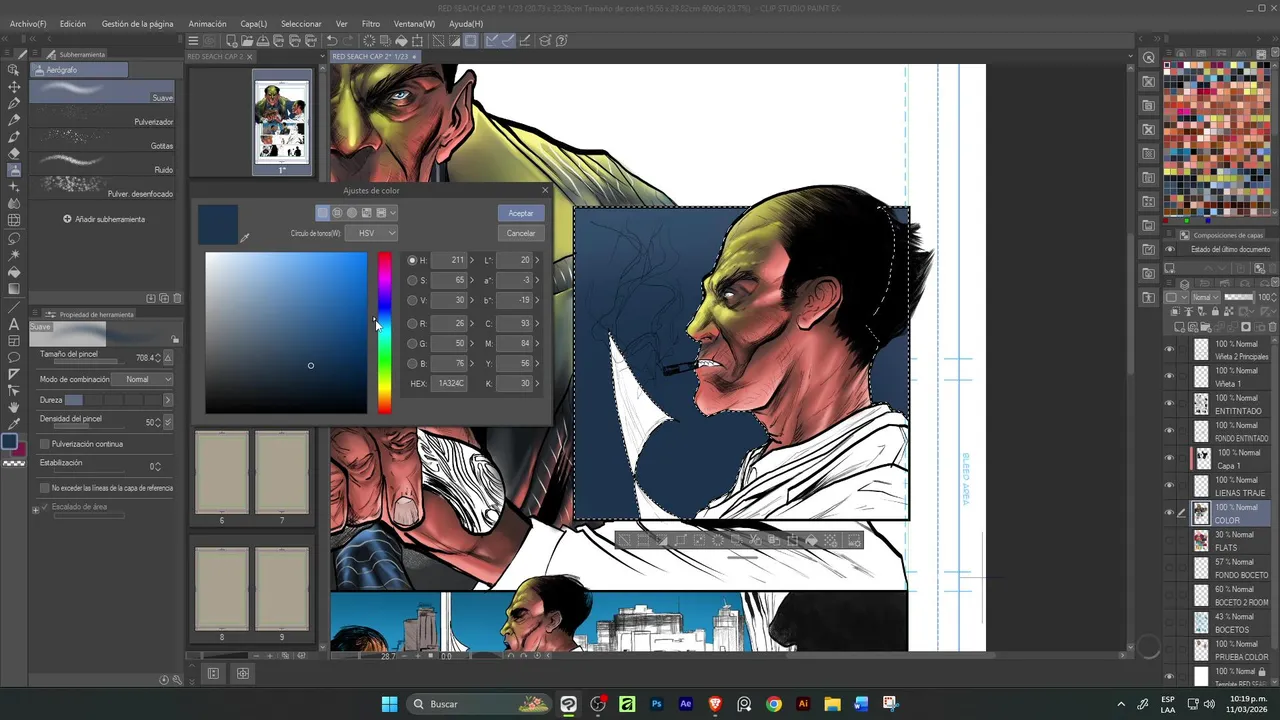Select the Pulverizador sub tool
Image resolution: width=1280 pixels, height=720 pixels.
[x=102, y=115]
